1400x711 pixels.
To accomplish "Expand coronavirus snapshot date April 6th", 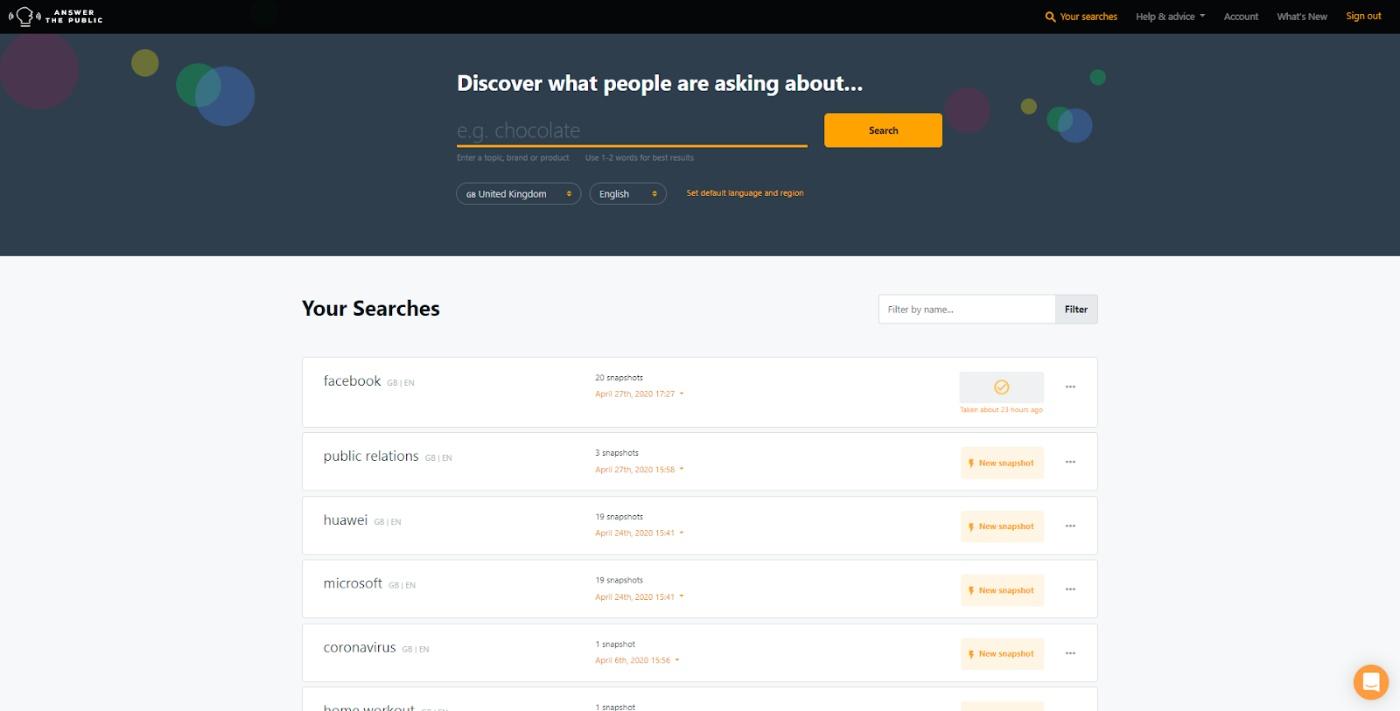I will click(637, 660).
